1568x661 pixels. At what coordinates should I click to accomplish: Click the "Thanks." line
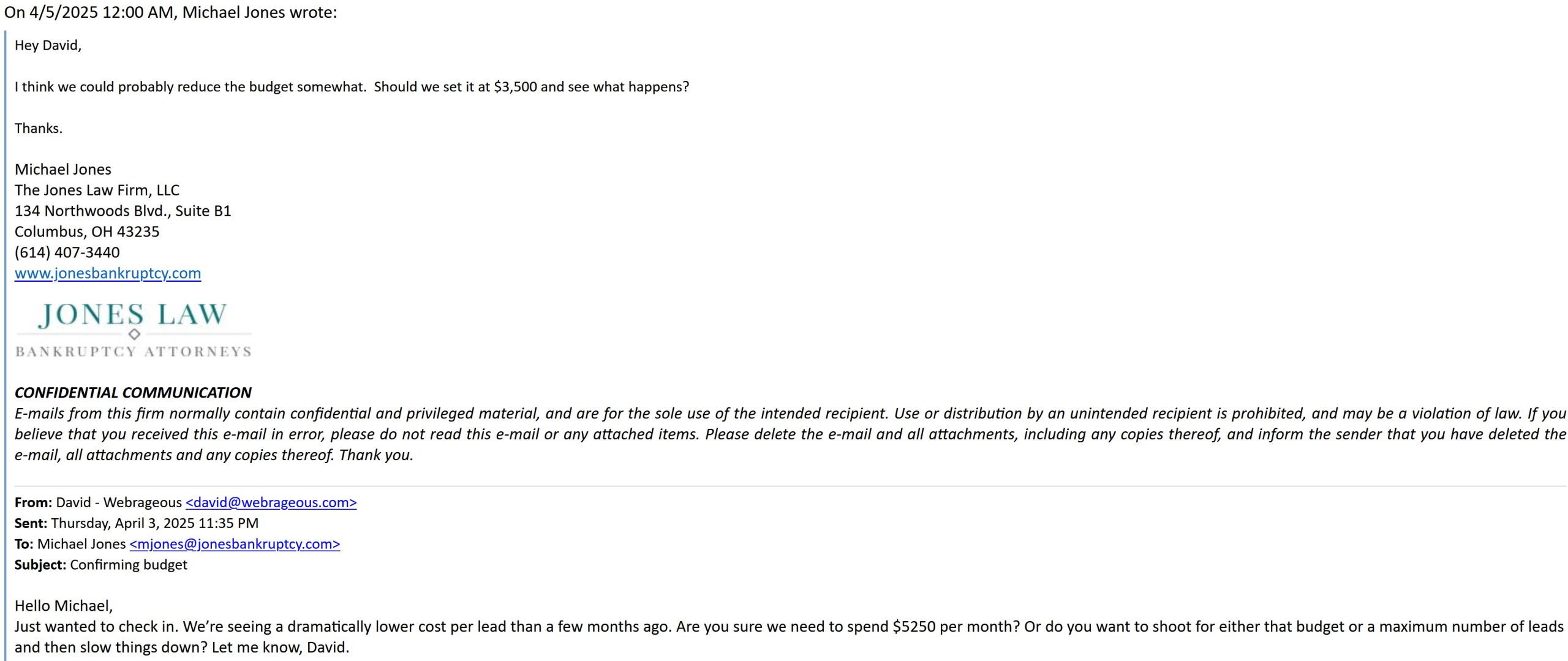39,129
